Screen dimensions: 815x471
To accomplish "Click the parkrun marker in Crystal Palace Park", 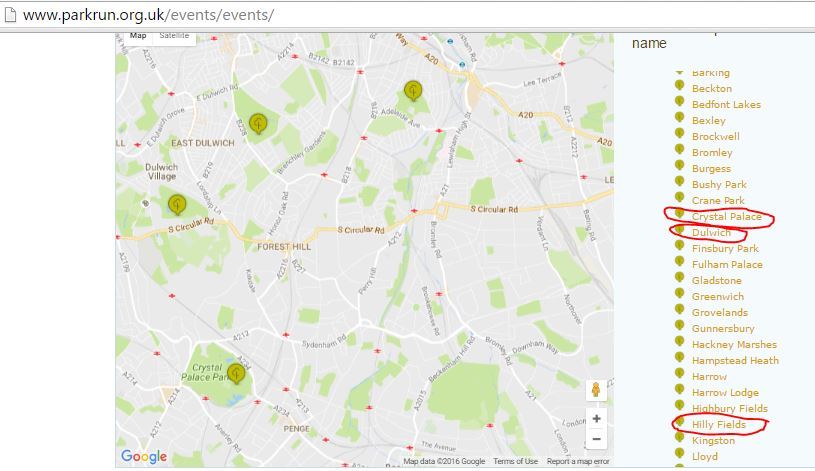I will (236, 373).
